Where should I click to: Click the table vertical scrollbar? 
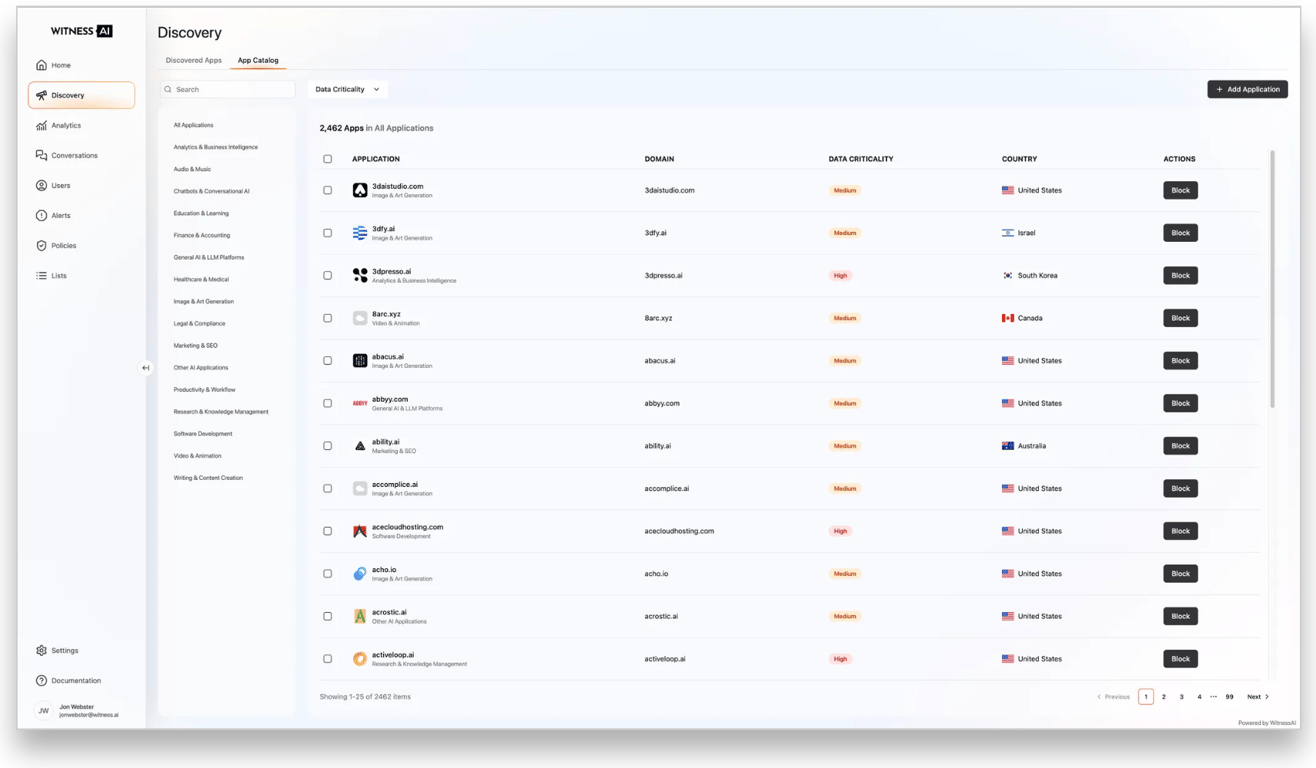(1272, 279)
